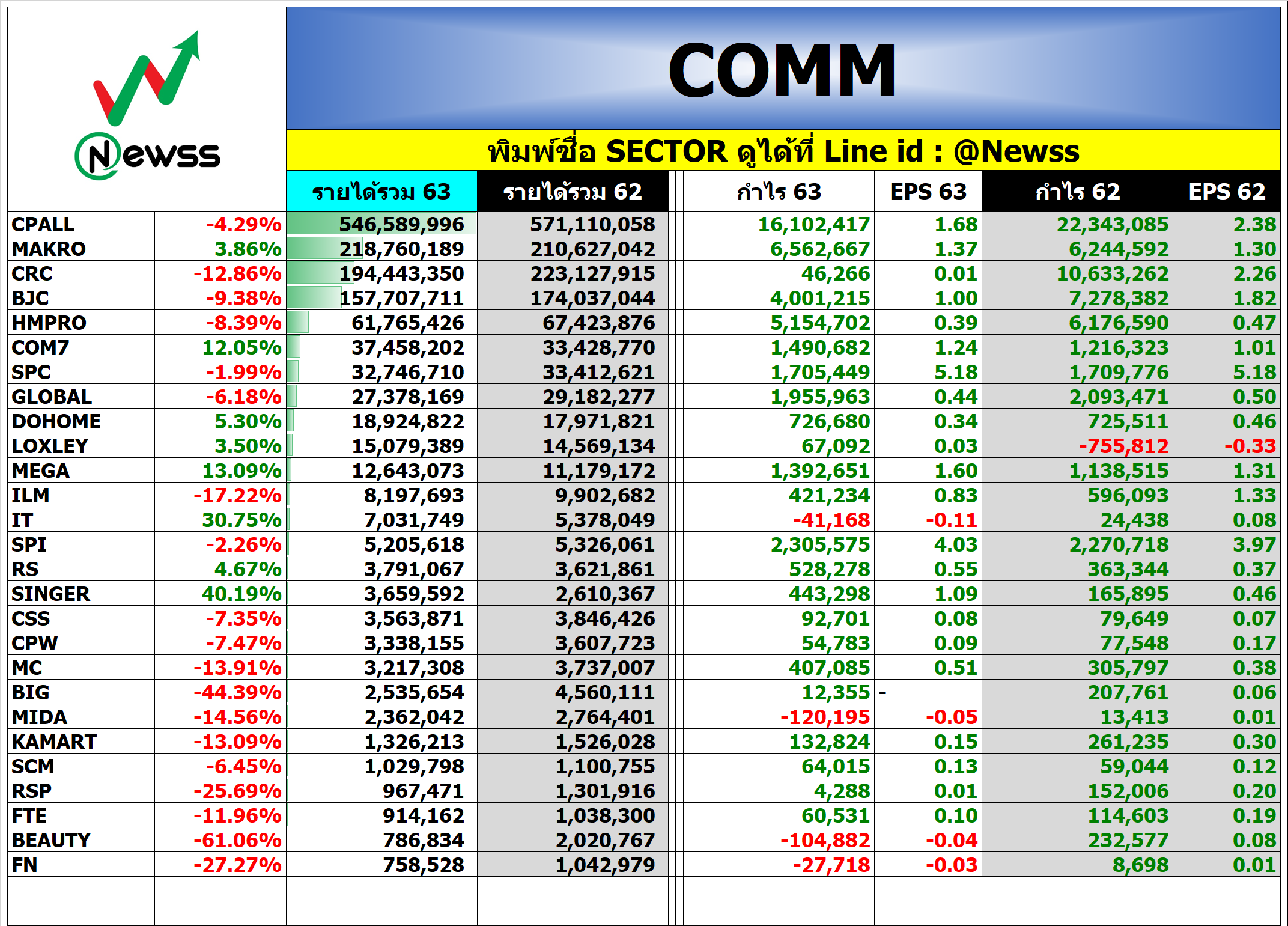Image resolution: width=1288 pixels, height=926 pixels.
Task: Click the CRC ticker cell
Action: coord(81,273)
